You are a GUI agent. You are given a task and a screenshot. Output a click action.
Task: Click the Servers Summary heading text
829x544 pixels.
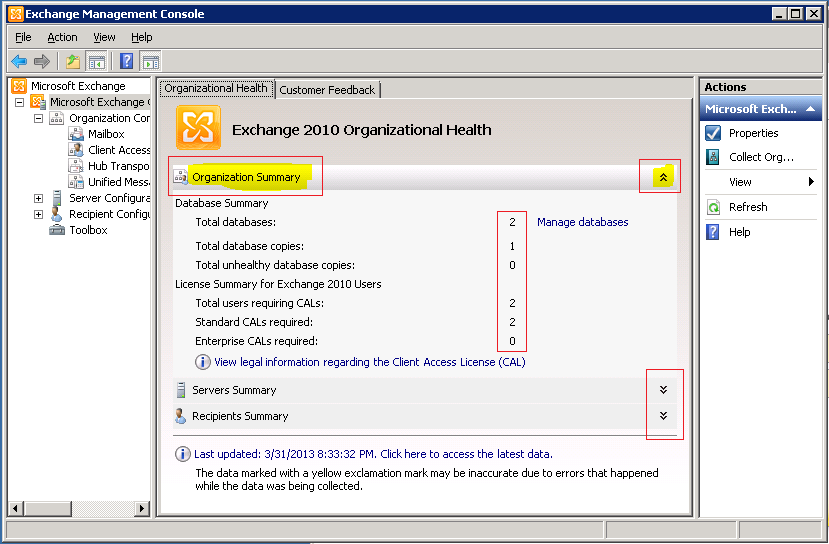click(x=234, y=390)
